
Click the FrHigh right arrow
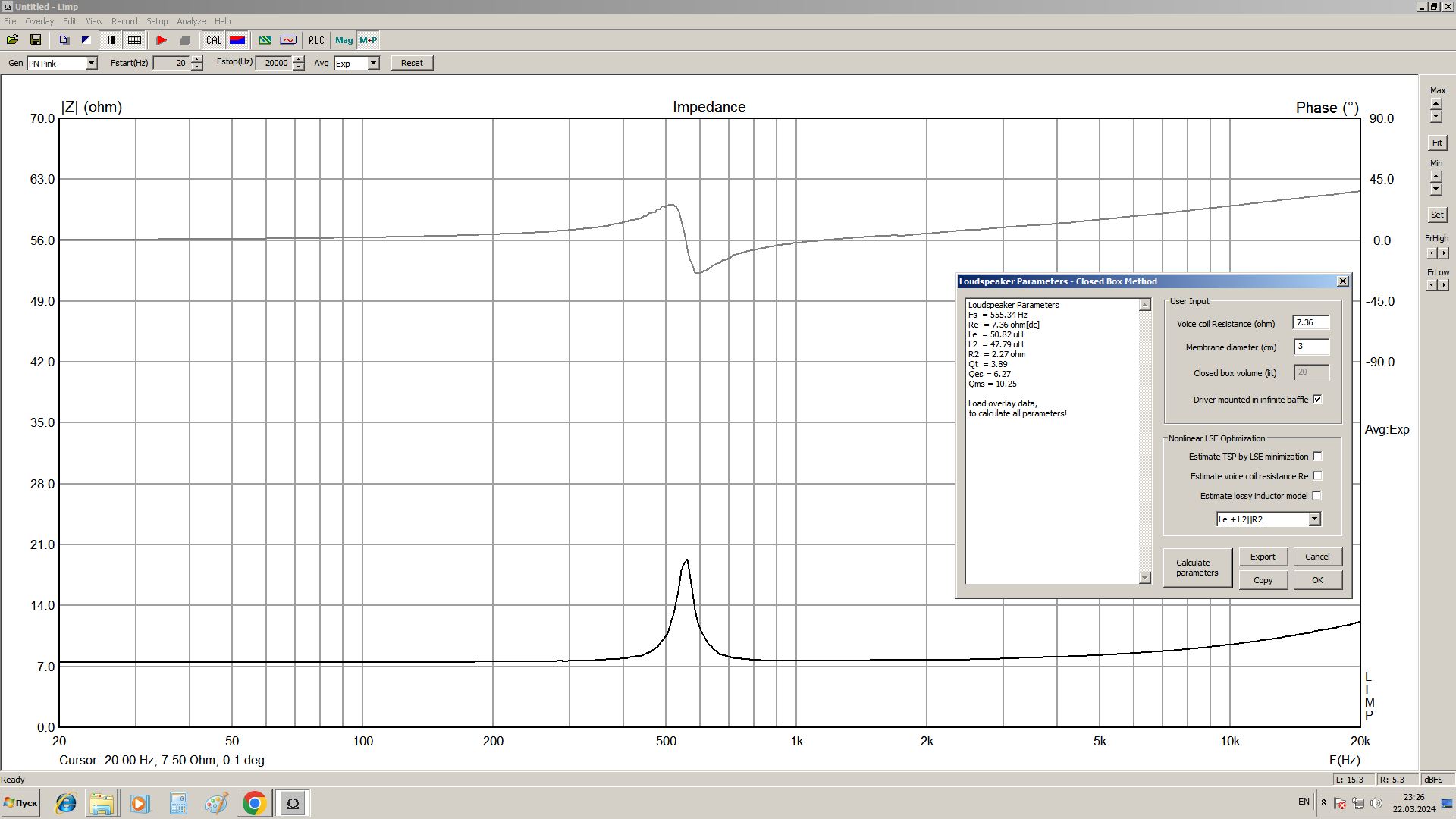1443,253
